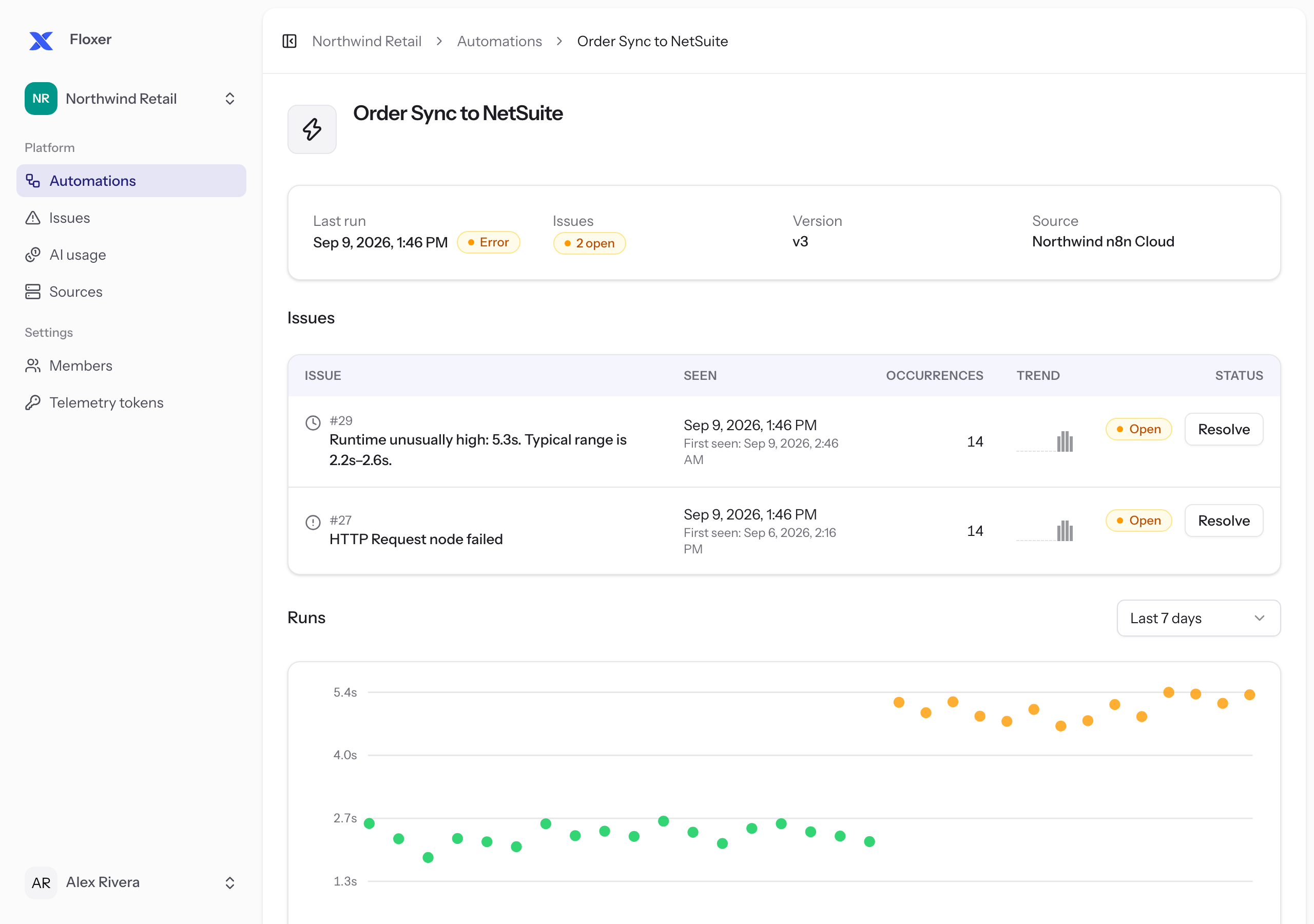This screenshot has width=1314, height=924.
Task: Click the v3 version value
Action: pos(800,242)
